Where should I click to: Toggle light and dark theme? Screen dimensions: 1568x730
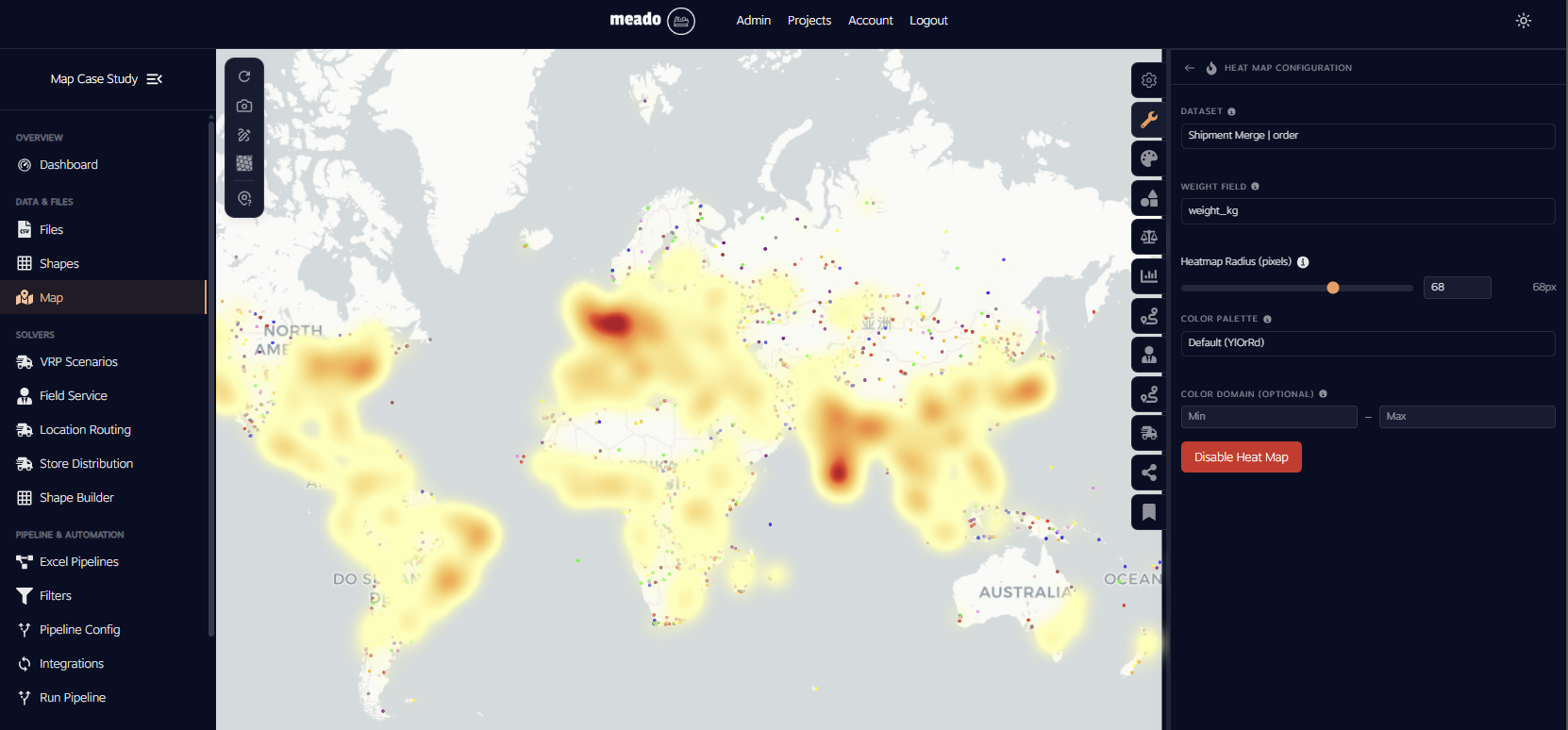(x=1524, y=21)
